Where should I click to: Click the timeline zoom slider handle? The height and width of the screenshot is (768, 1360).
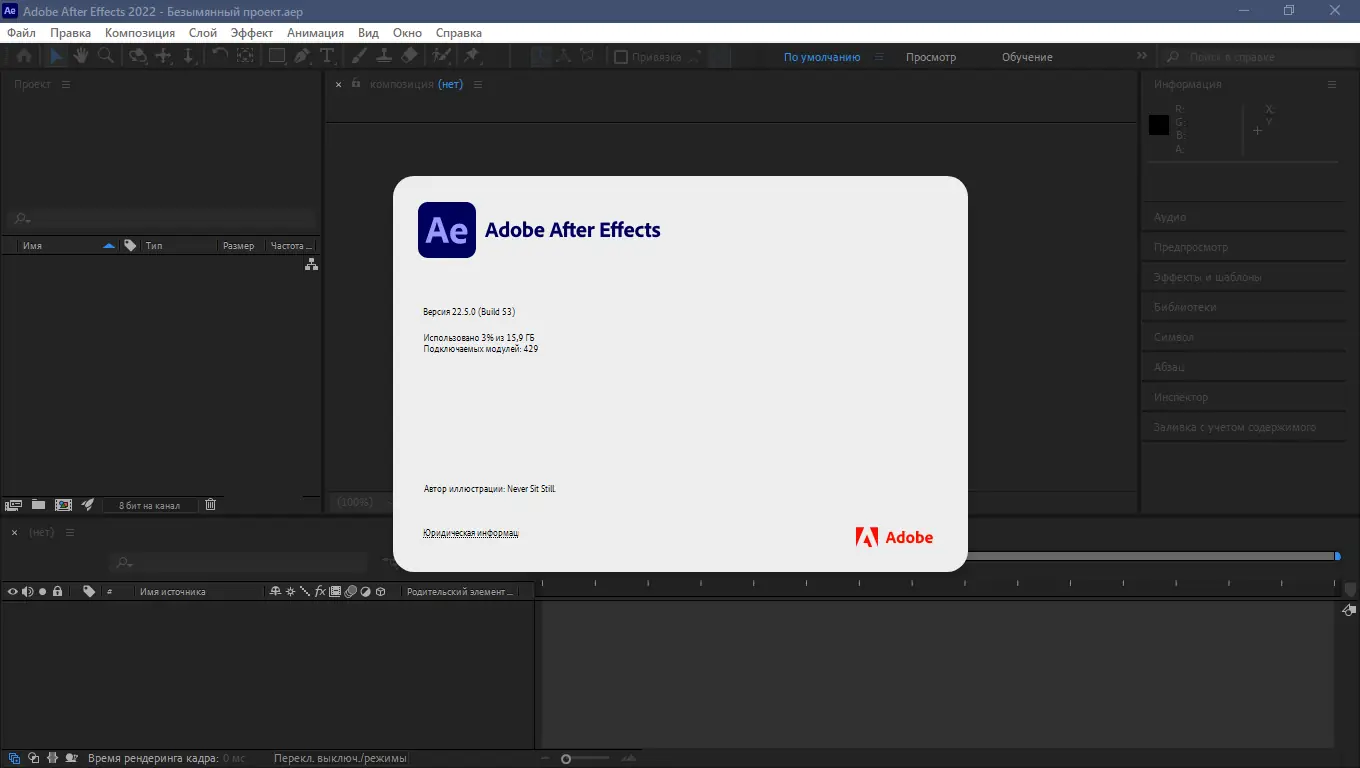tap(565, 759)
